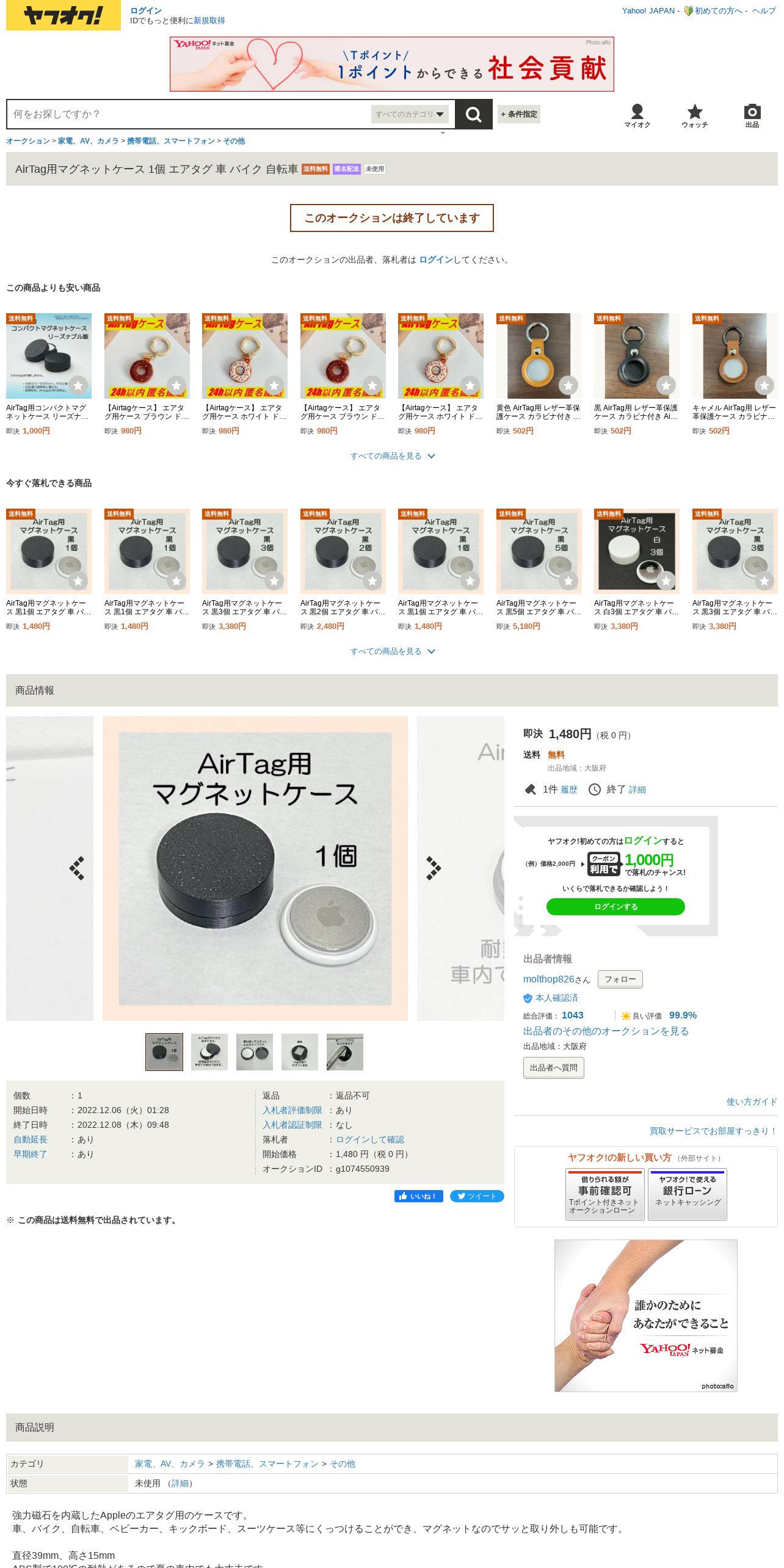
Task: Click the search magnifier button
Action: coord(473,114)
